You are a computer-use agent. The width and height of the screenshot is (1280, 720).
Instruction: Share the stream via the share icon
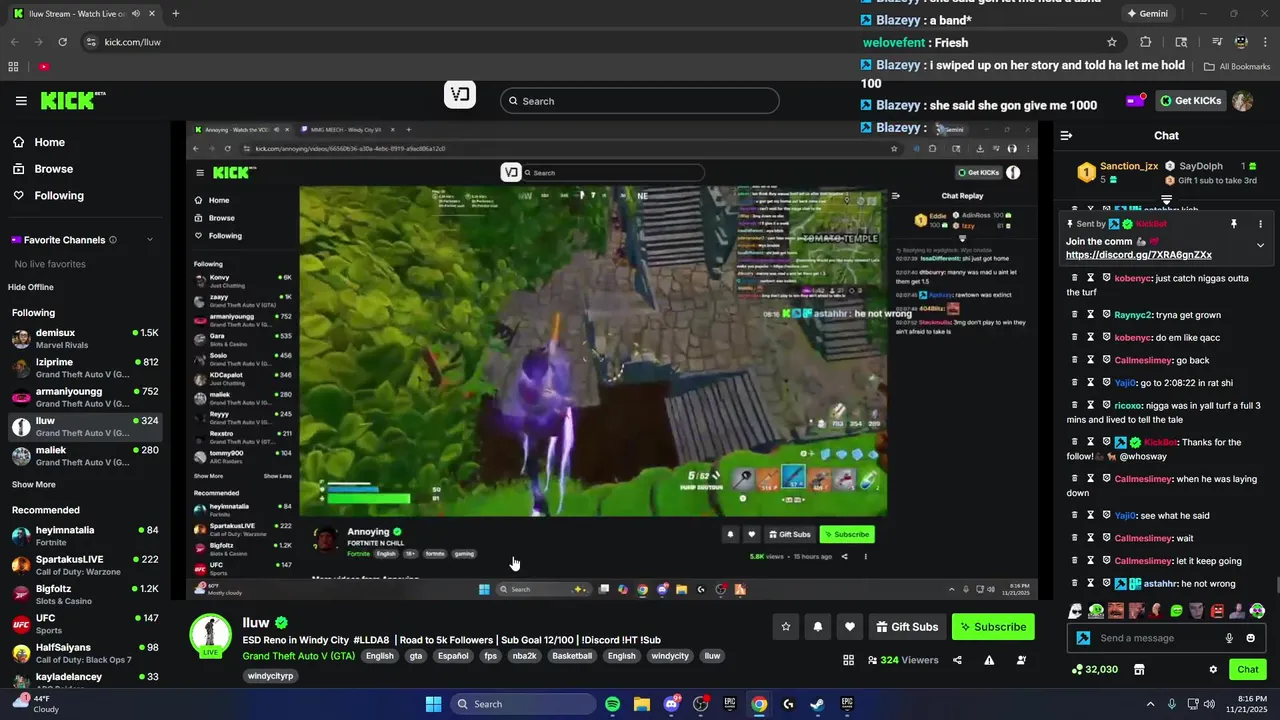coord(957,660)
